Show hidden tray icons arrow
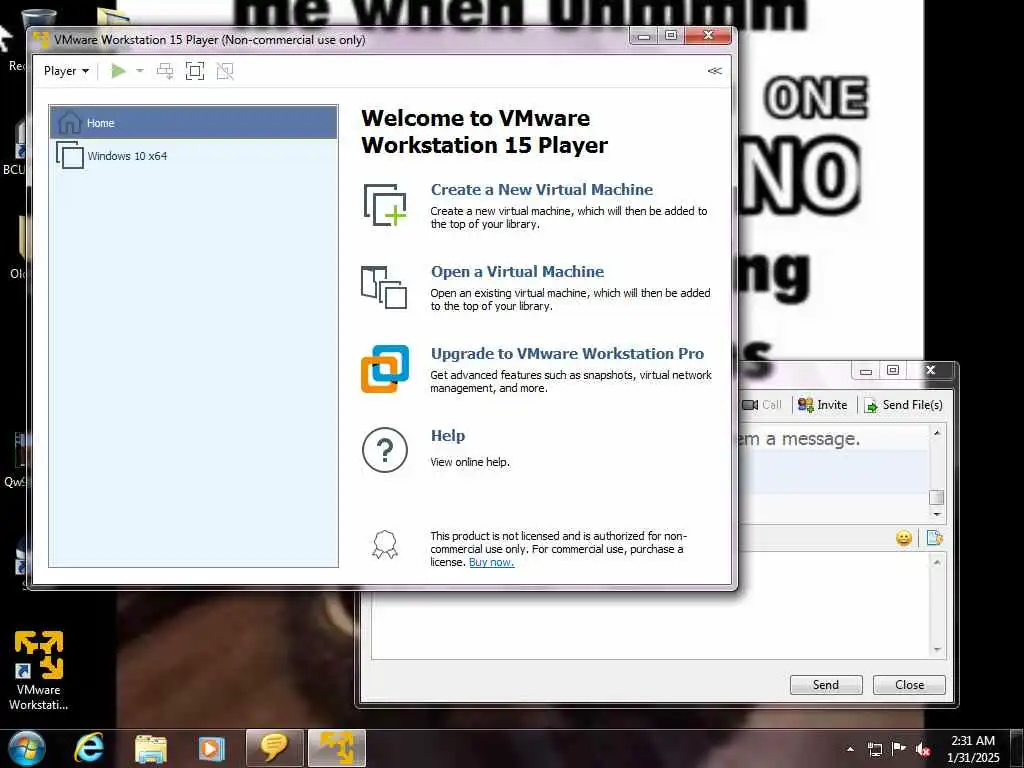1024x768 pixels. 850,749
